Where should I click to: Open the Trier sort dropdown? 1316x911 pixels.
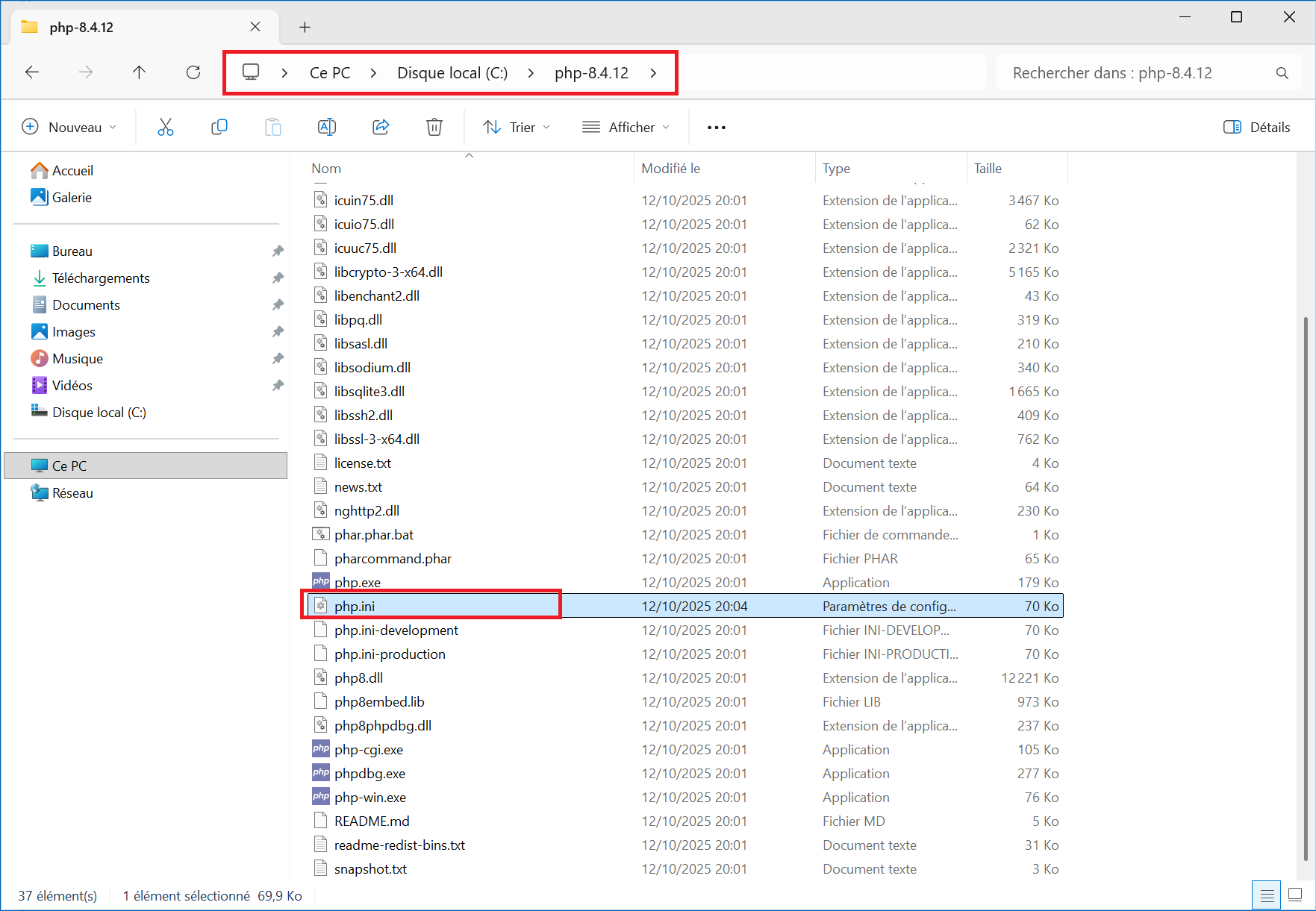click(x=517, y=128)
